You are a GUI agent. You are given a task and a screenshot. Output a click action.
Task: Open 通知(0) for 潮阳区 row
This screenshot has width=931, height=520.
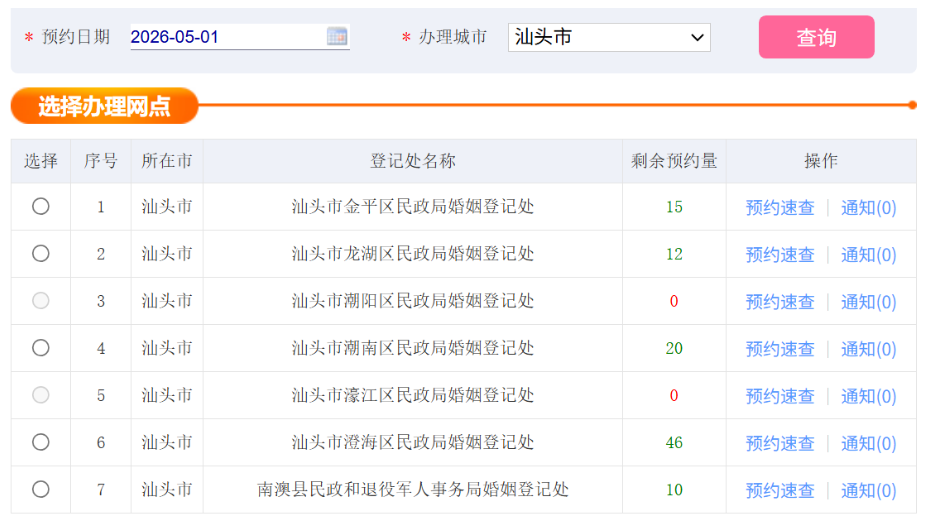tap(869, 302)
